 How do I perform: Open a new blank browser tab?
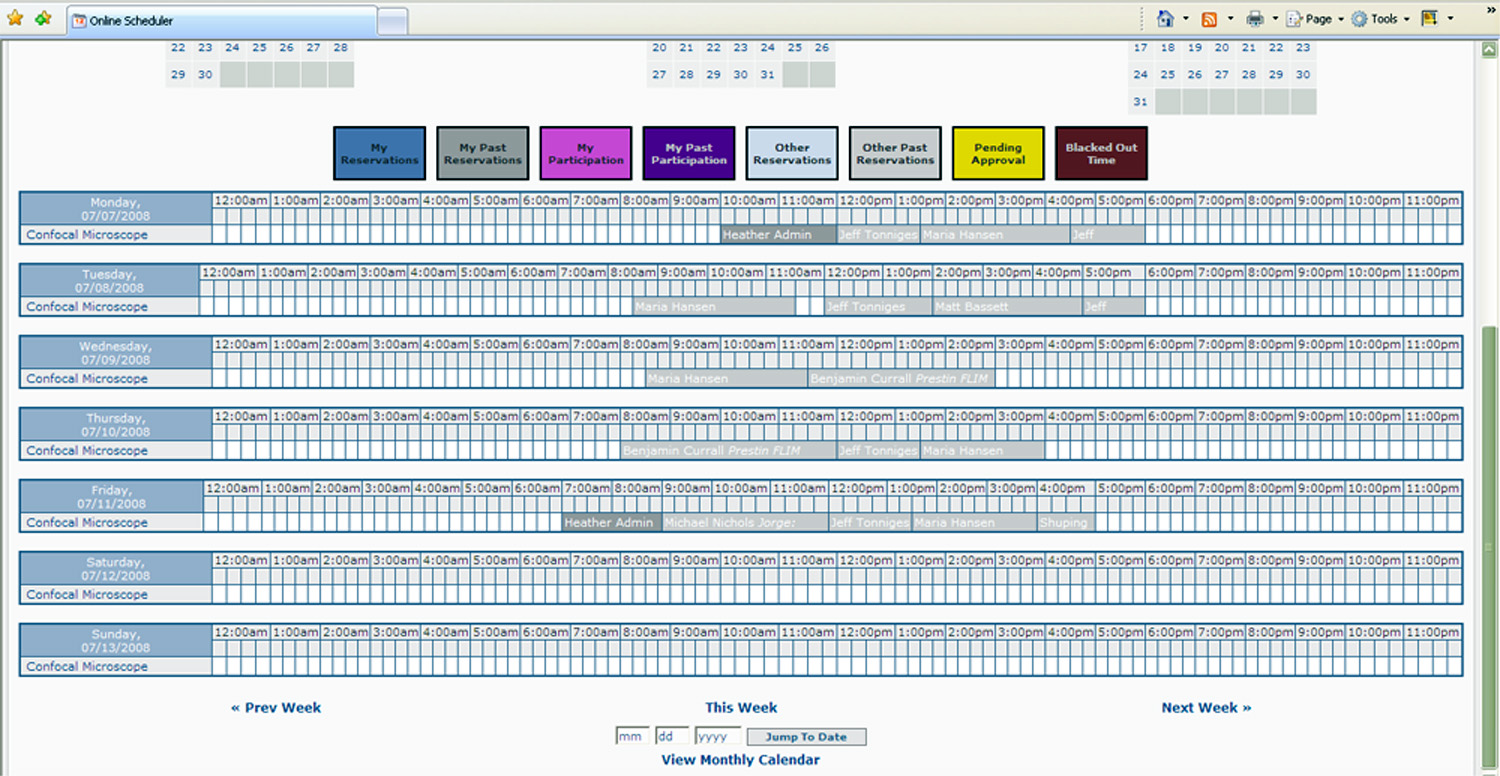click(x=393, y=21)
